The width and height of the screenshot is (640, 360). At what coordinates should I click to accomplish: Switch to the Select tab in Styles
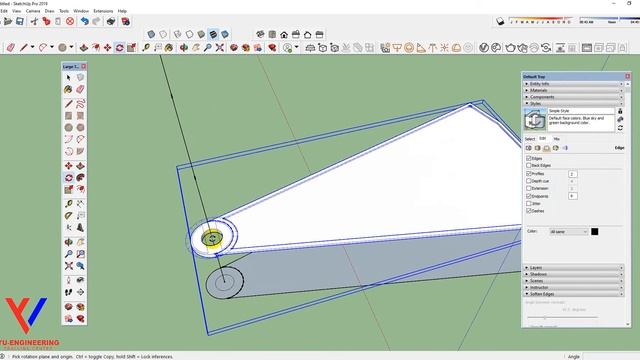[530, 139]
